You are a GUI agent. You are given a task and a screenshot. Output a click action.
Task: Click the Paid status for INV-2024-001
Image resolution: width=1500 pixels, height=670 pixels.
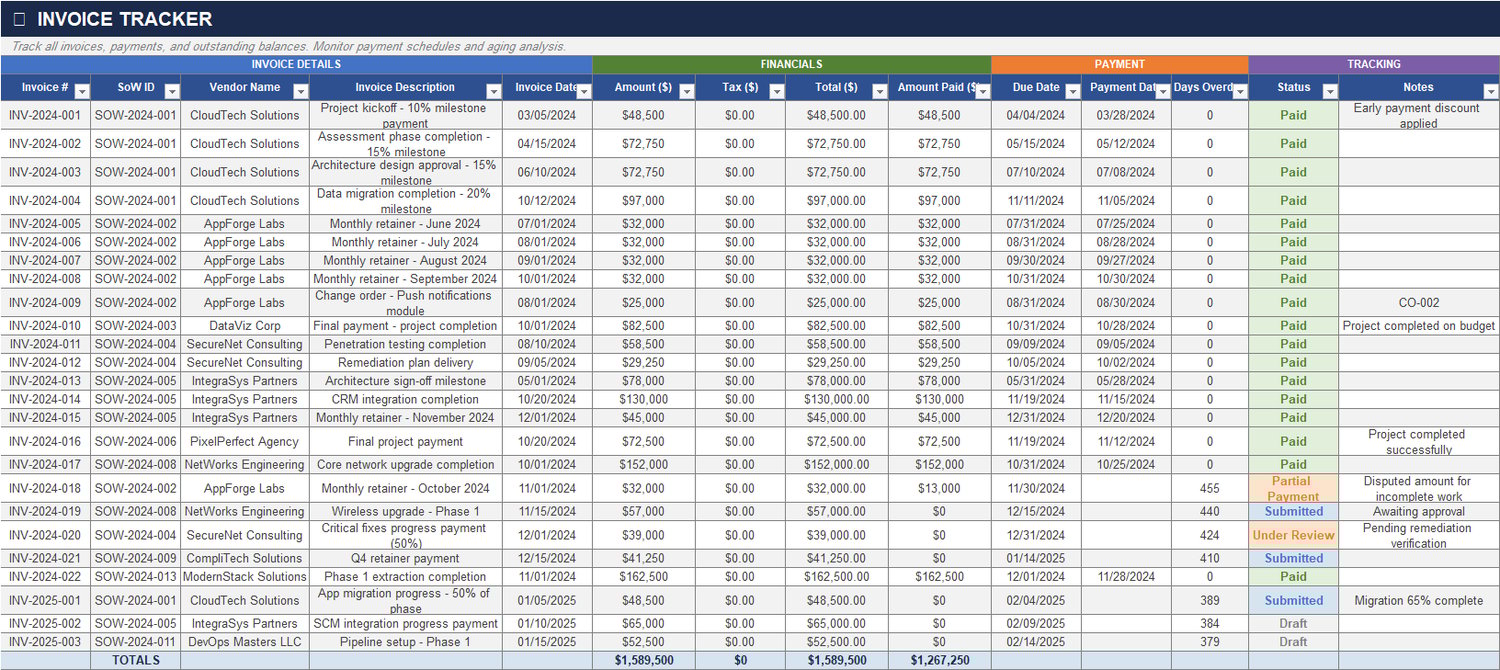tap(1293, 115)
